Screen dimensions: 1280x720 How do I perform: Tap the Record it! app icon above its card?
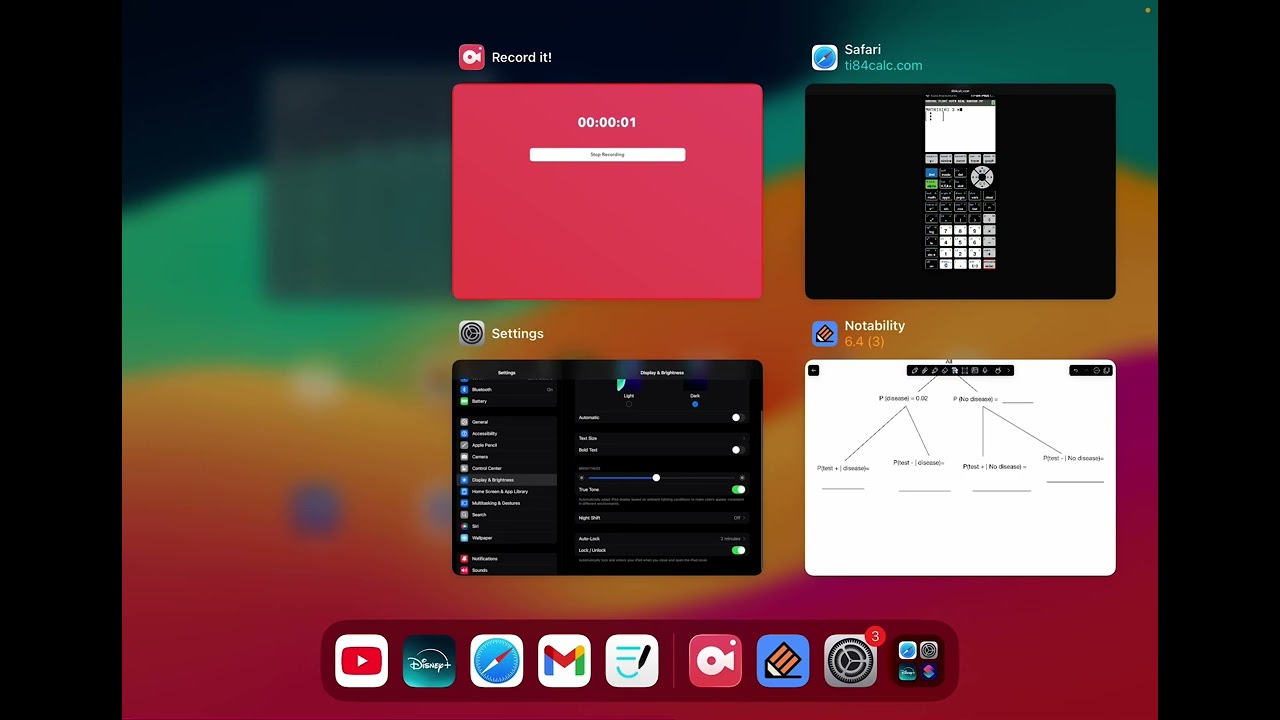tap(472, 57)
